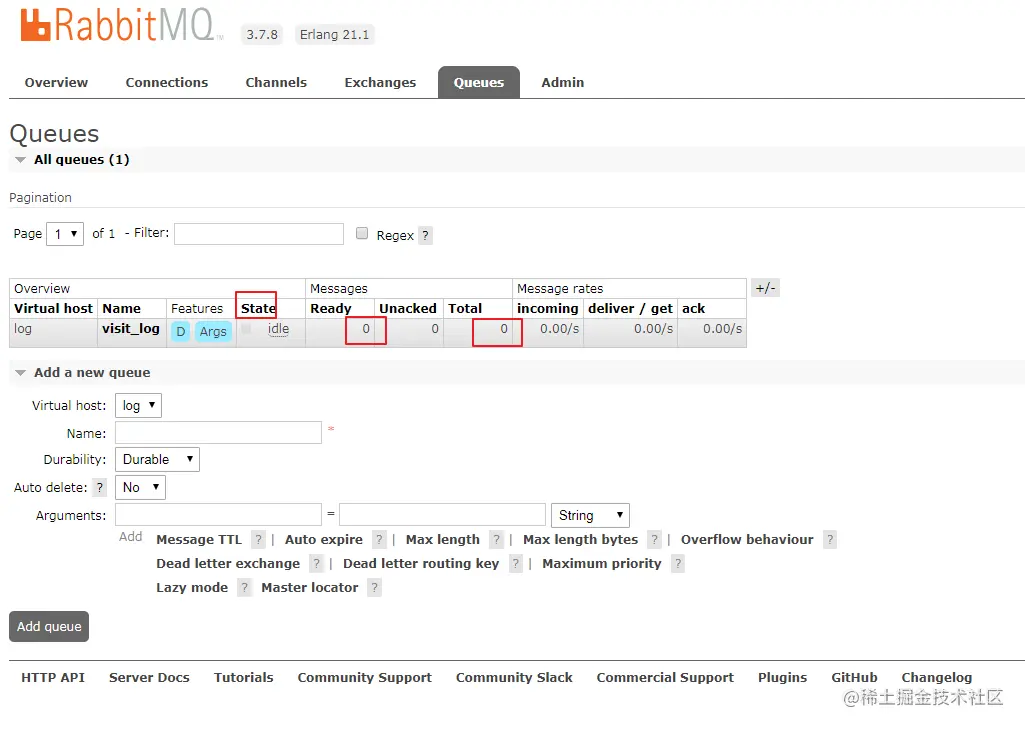Image resolution: width=1025 pixels, height=729 pixels.
Task: Insert Dead letter exchange argument link
Action: point(228,564)
